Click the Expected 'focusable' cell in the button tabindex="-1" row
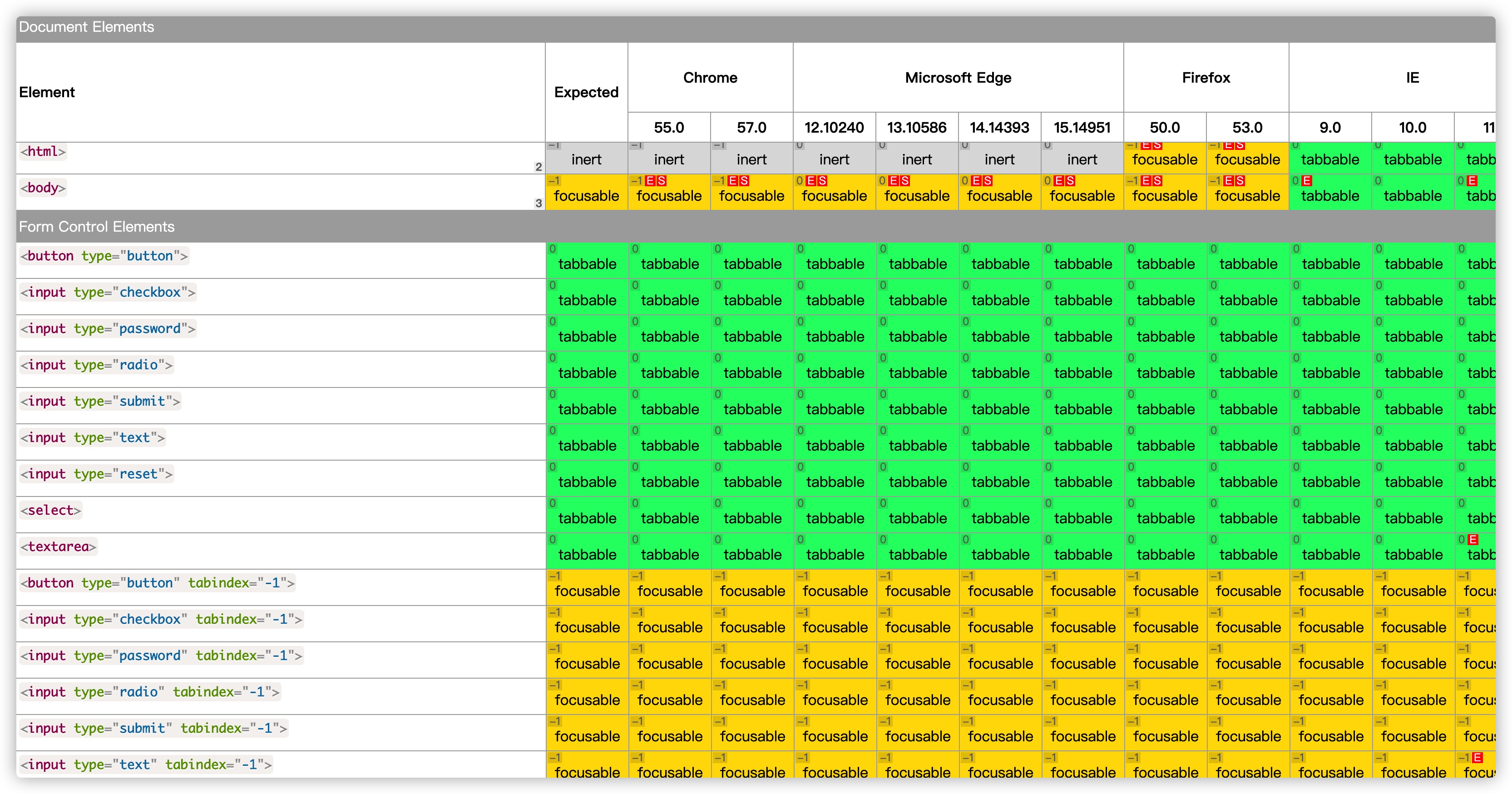1512x794 pixels. pyautogui.click(x=587, y=587)
